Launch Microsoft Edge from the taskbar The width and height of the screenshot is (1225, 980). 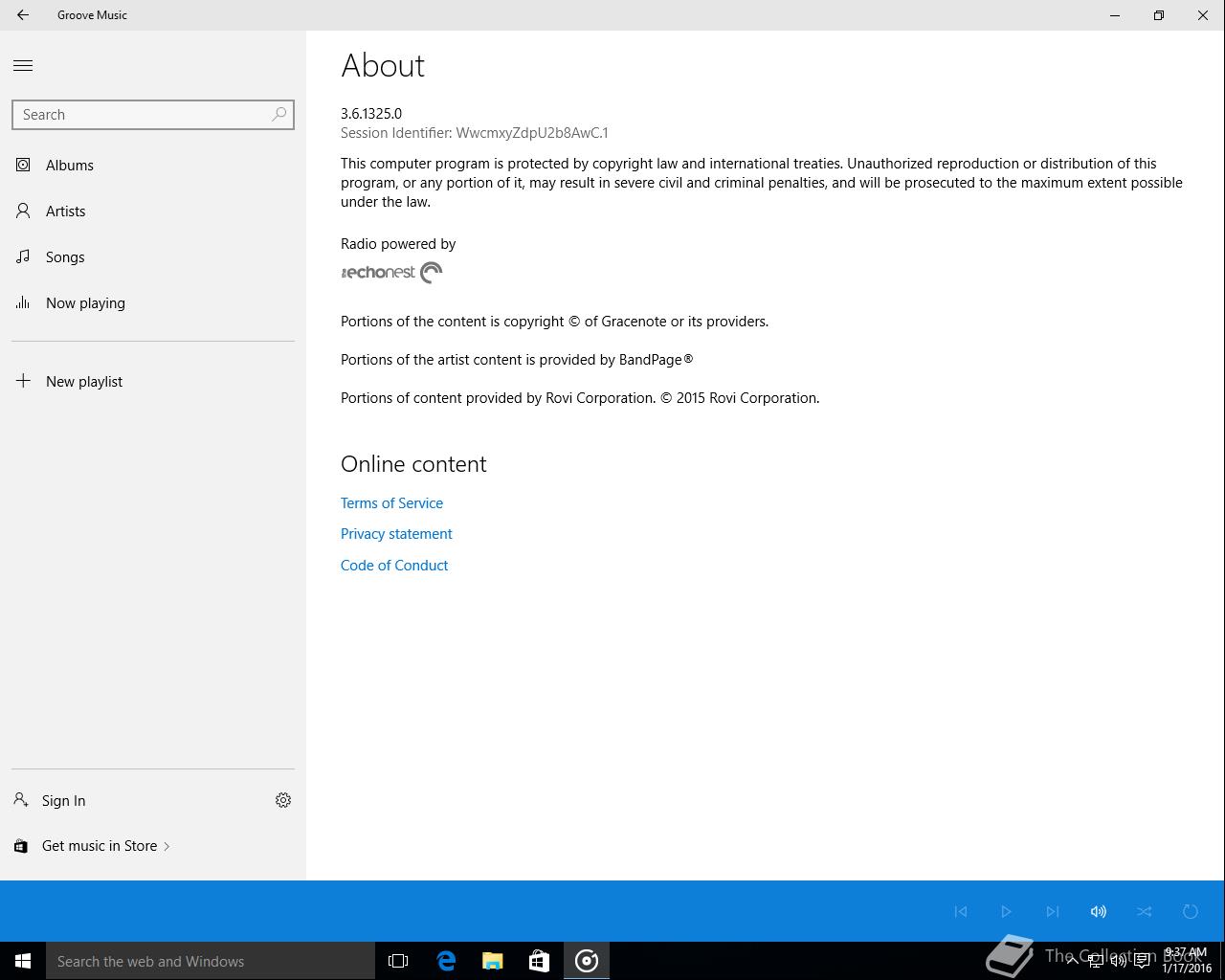tap(446, 961)
